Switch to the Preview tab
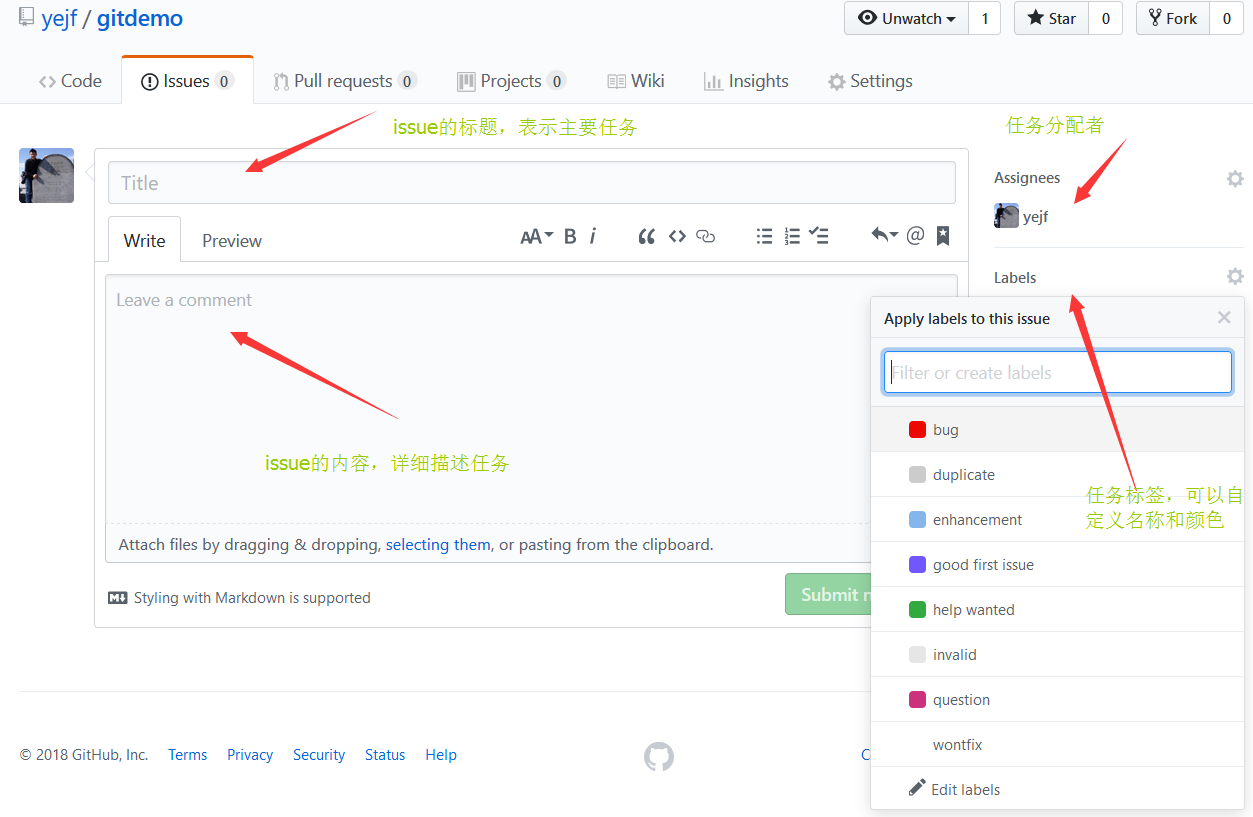Image resolution: width=1253 pixels, height=817 pixels. pos(232,240)
